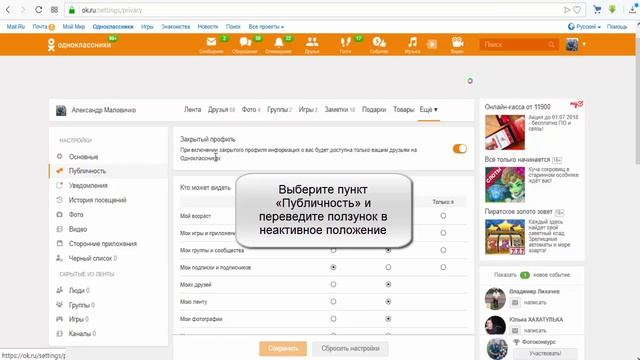Select 'Только я' for Мои игры и приложения

pyautogui.click(x=443, y=233)
